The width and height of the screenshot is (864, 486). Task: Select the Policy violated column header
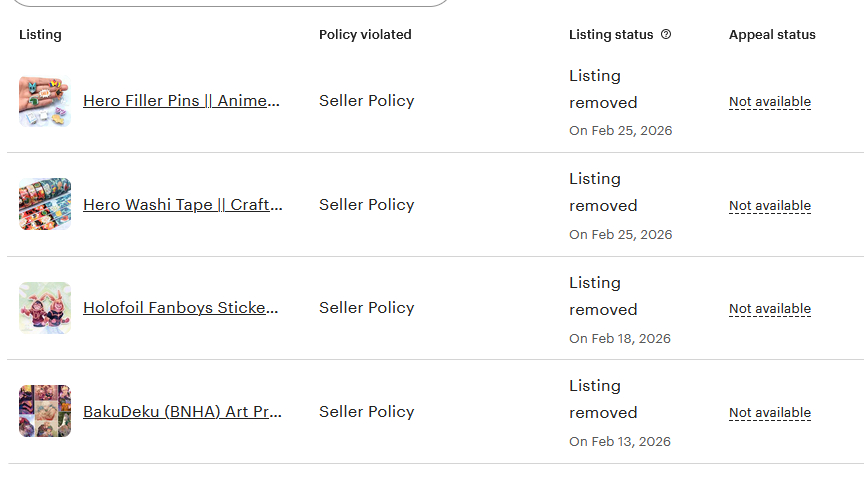click(365, 35)
